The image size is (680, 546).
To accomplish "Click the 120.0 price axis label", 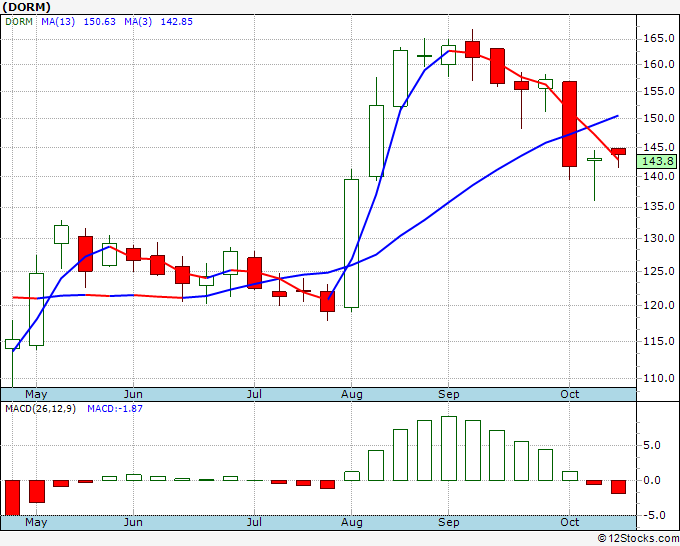I will (658, 305).
